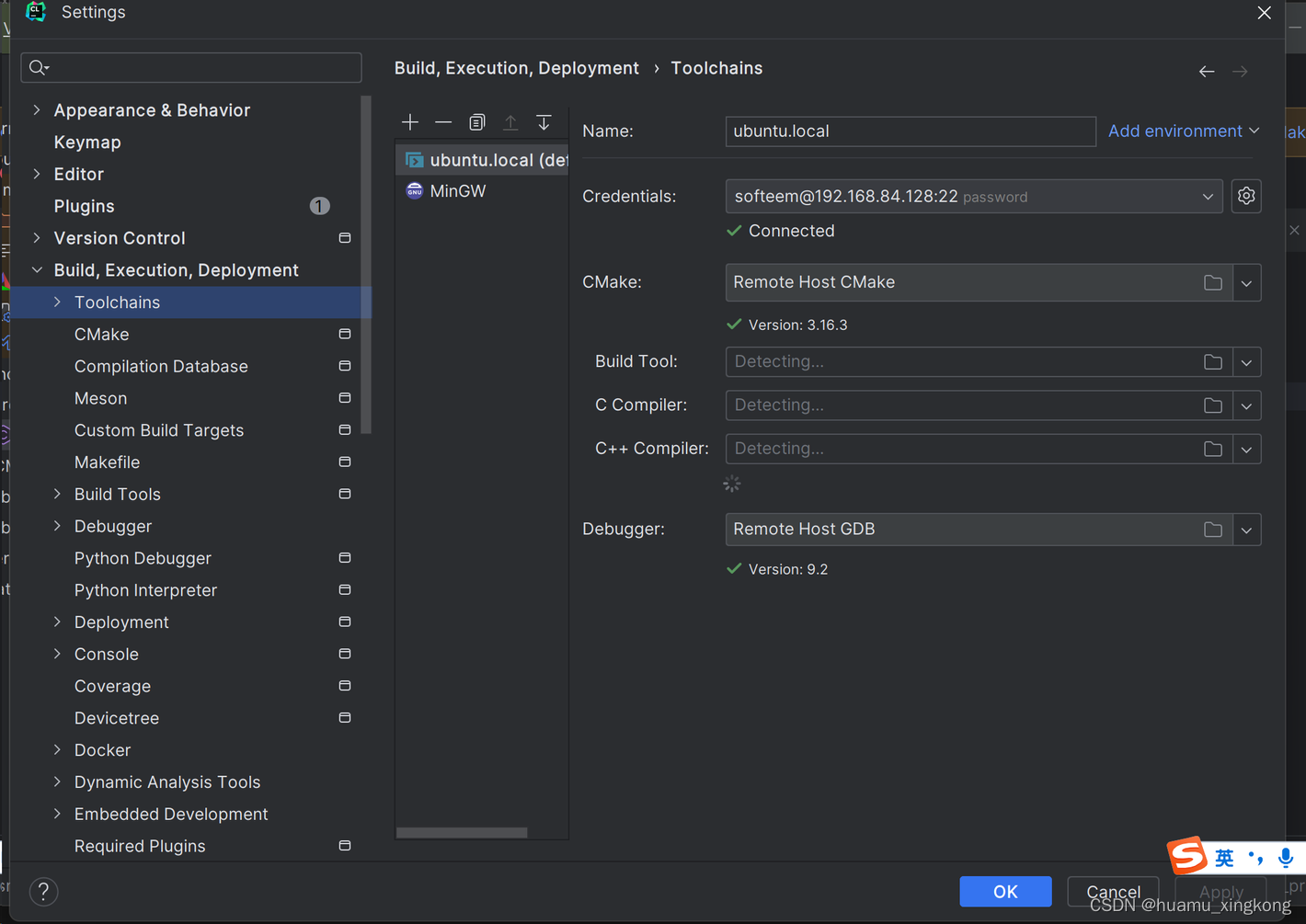The width and height of the screenshot is (1306, 924).
Task: Open Devicetree settings page
Action: coord(117,718)
